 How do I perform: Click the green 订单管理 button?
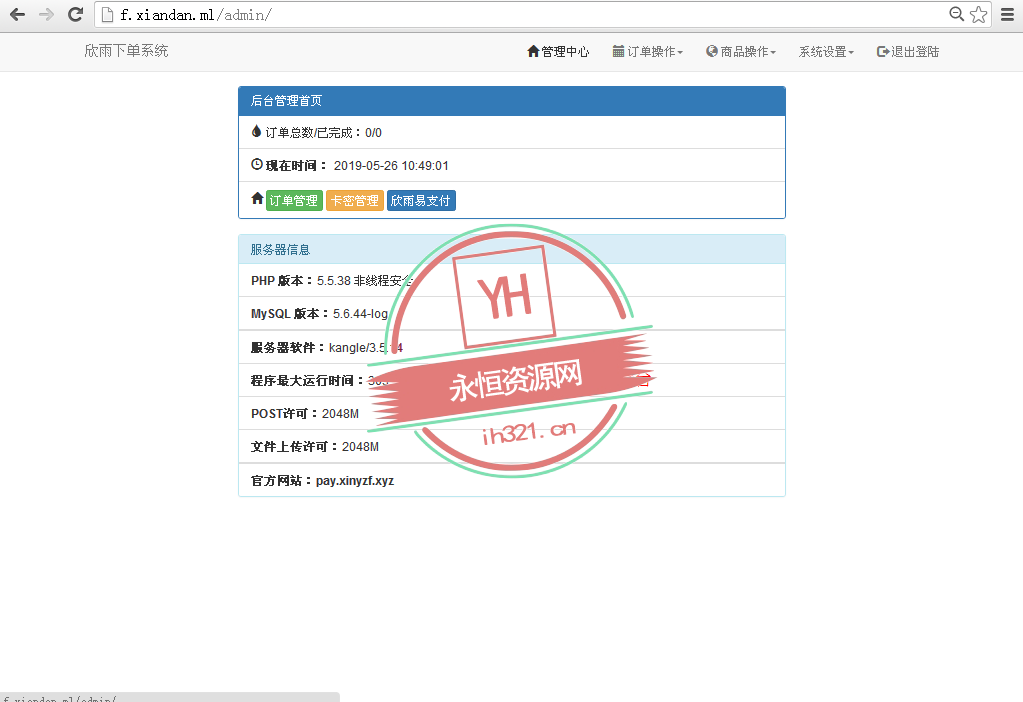point(294,199)
